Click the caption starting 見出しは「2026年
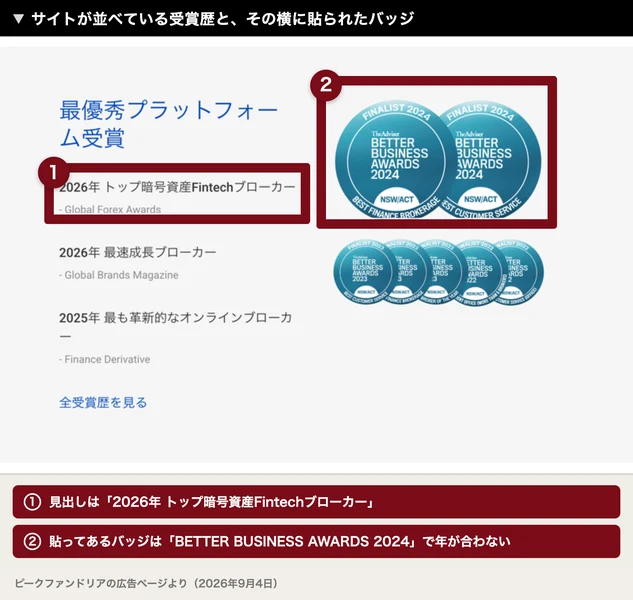 click(316, 502)
